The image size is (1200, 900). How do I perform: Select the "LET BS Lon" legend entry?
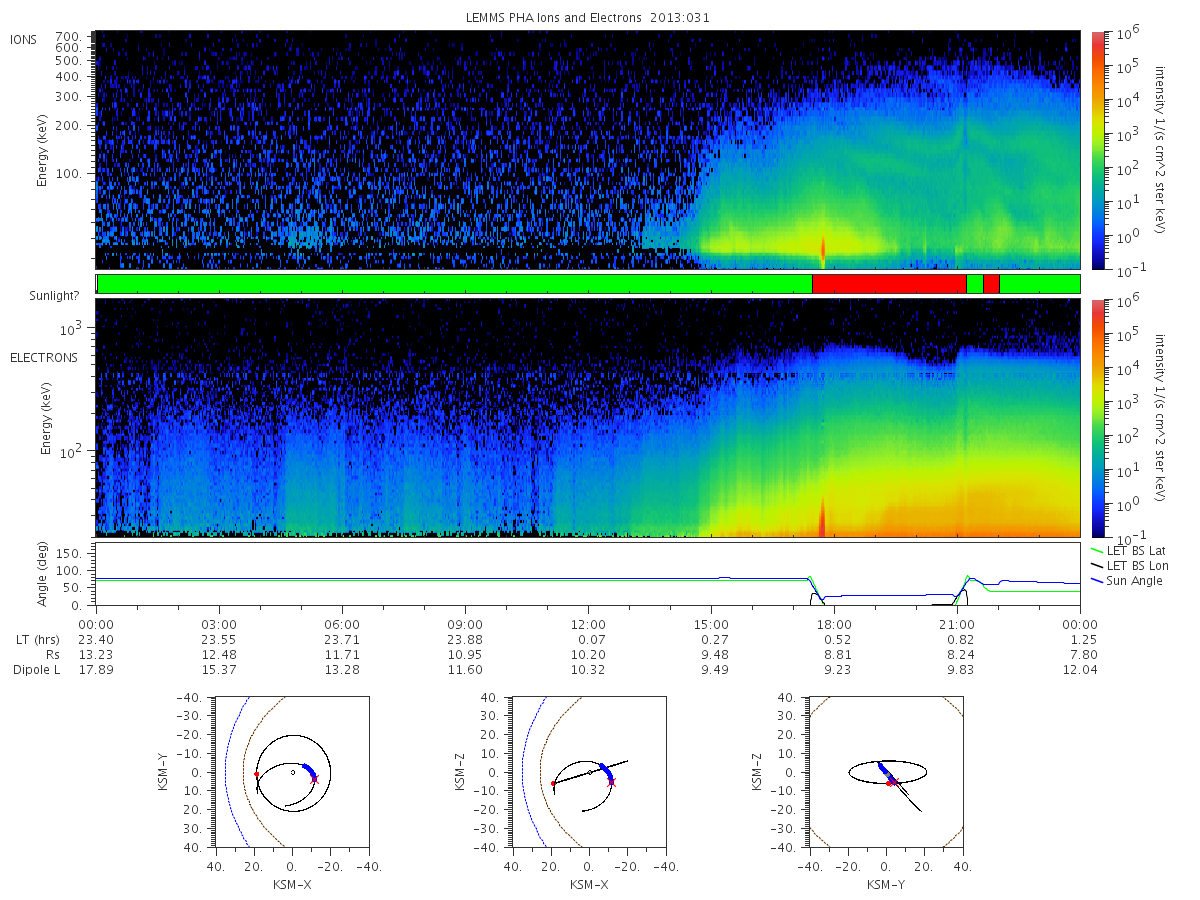point(1131,566)
